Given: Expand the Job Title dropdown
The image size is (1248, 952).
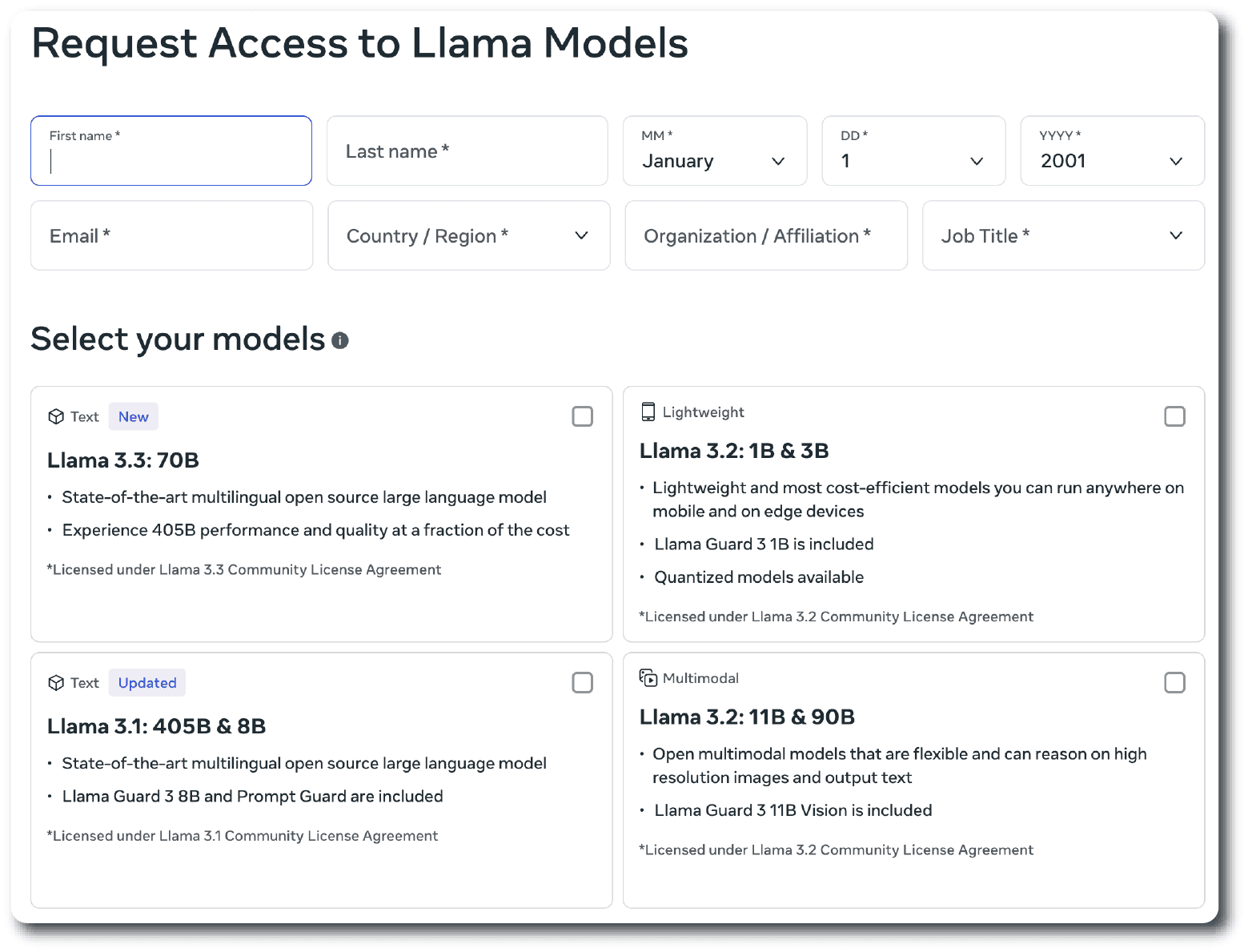Looking at the screenshot, I should click(x=1062, y=236).
